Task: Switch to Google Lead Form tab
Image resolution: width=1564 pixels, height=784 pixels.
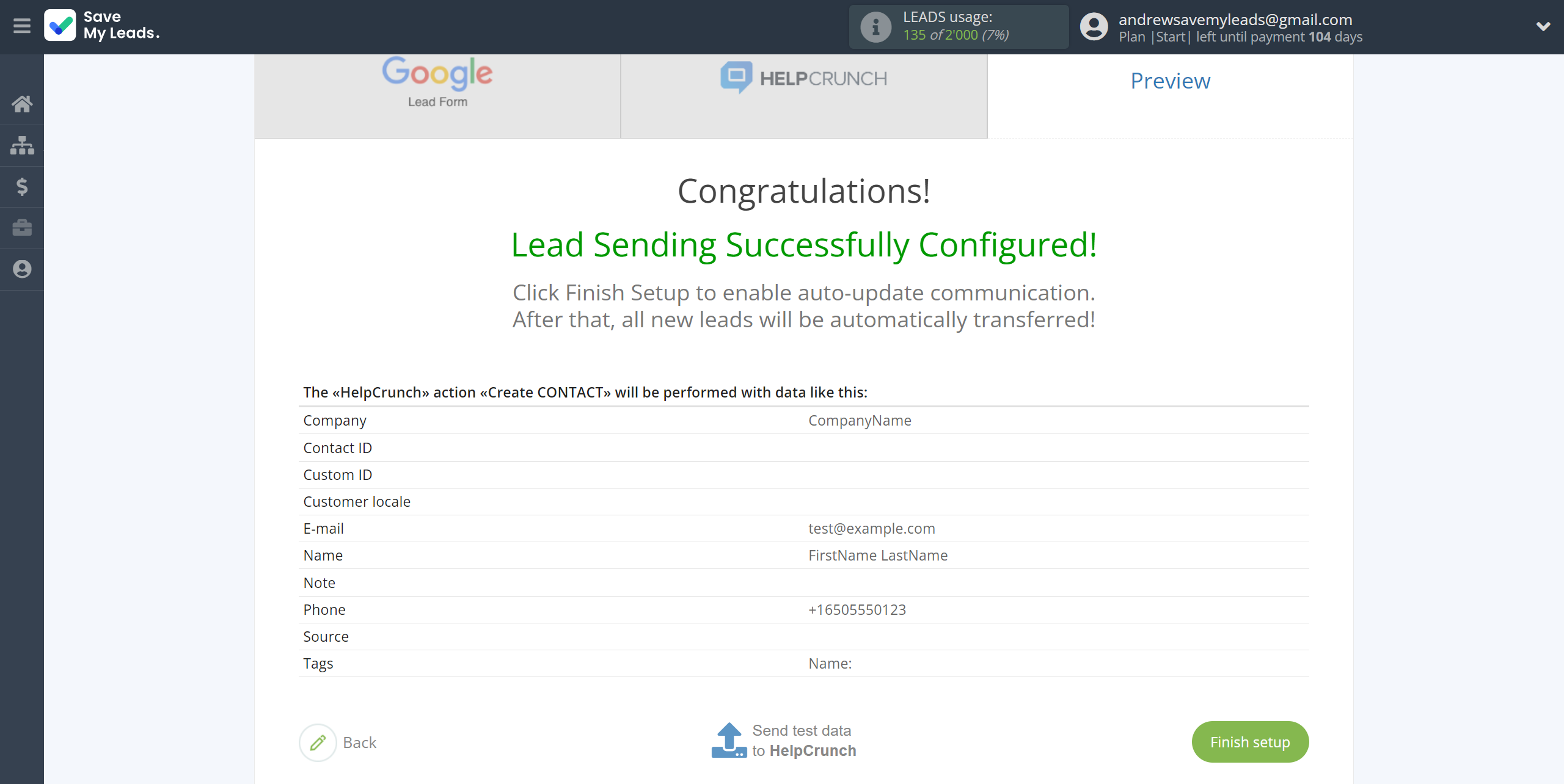Action: click(437, 96)
